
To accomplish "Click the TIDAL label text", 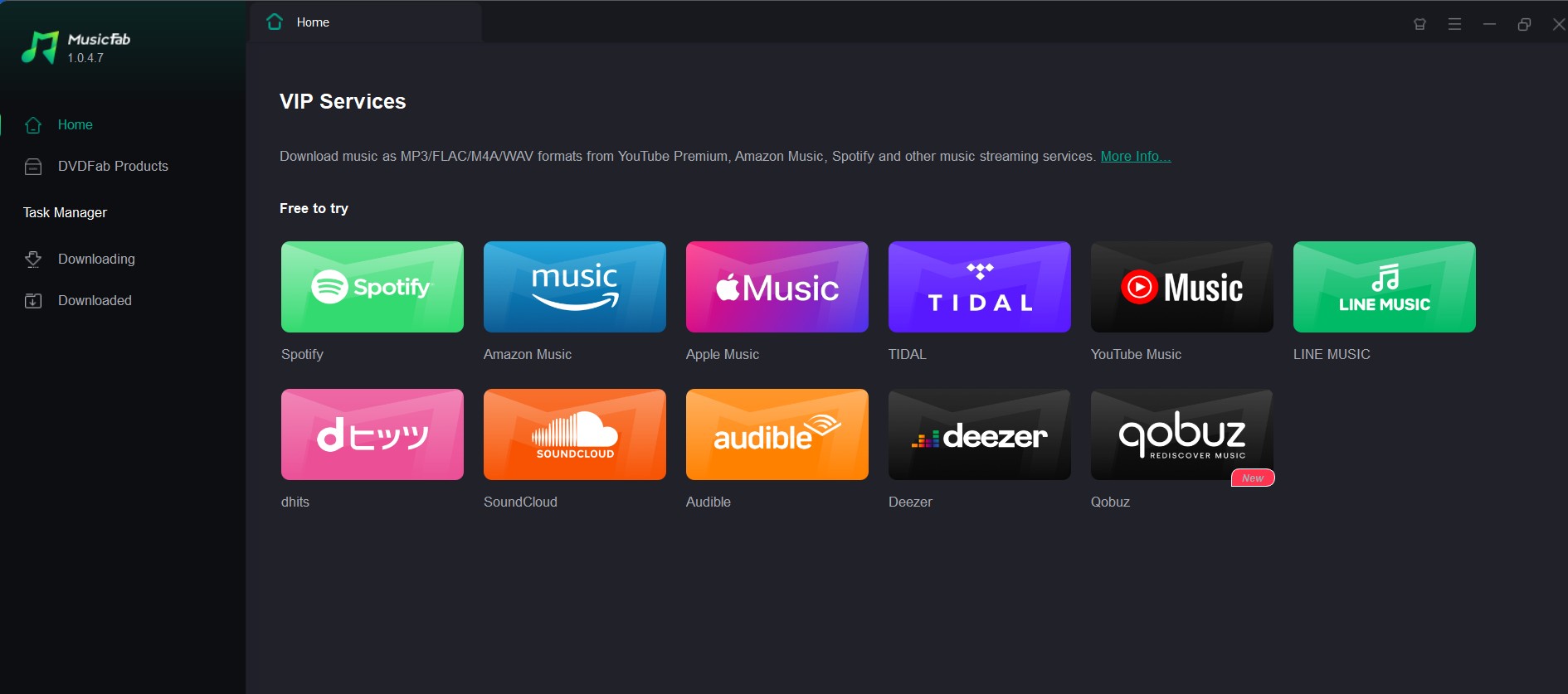I will click(907, 354).
